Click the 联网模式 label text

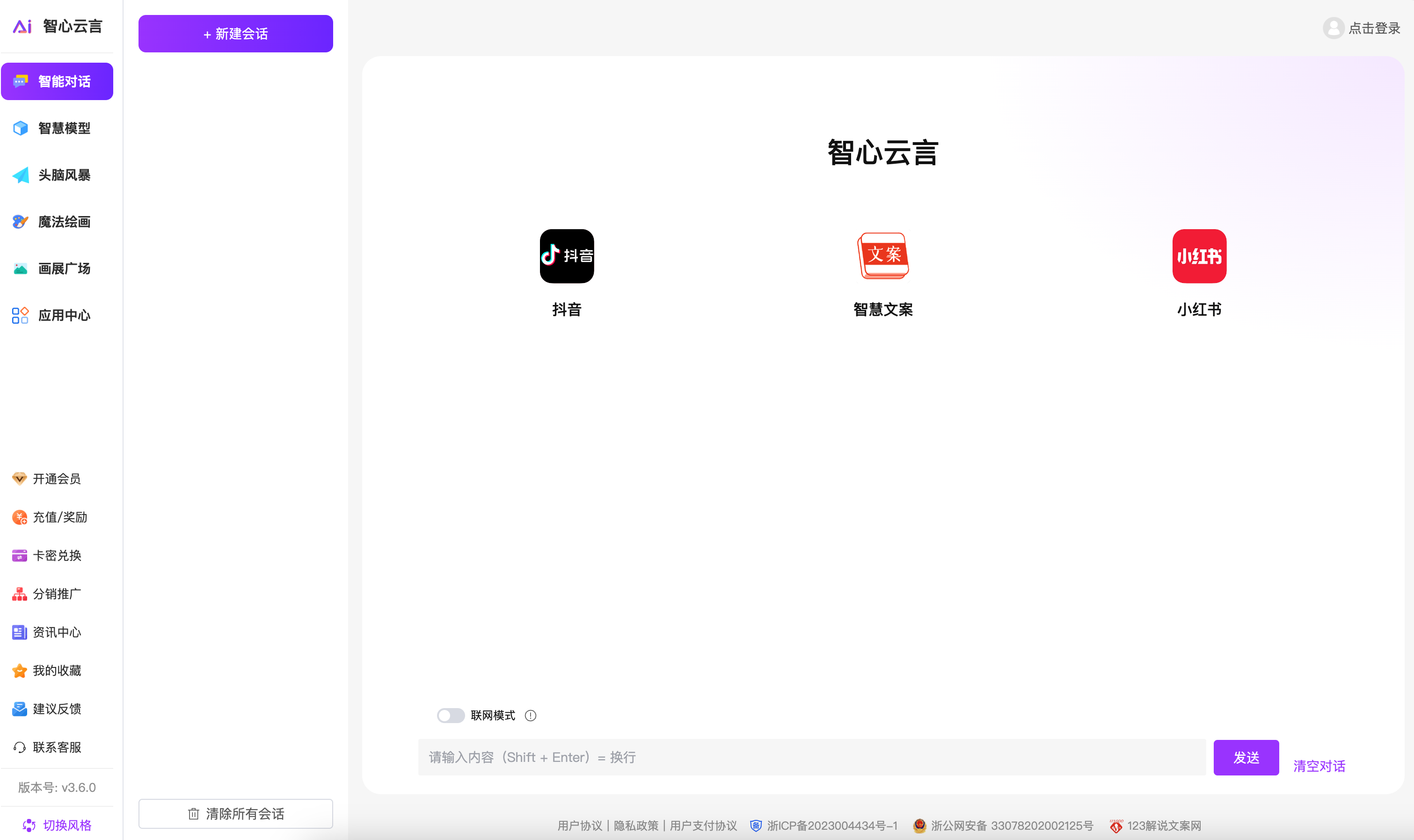click(493, 716)
